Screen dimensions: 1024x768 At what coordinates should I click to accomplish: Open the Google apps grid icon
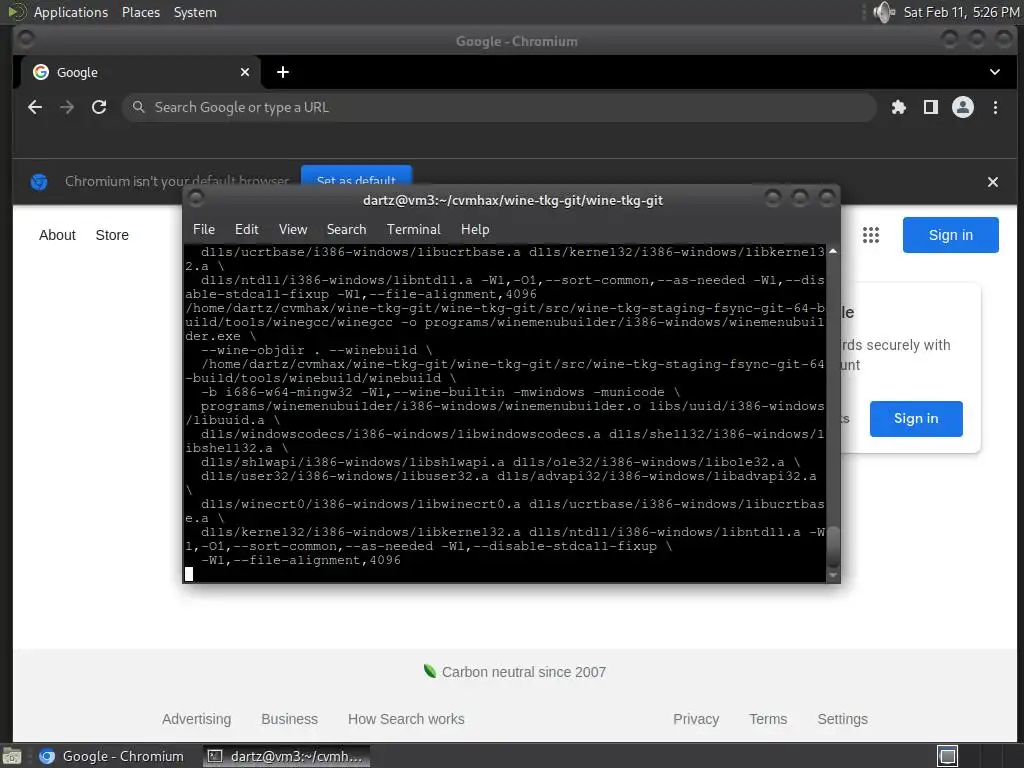pyautogui.click(x=871, y=235)
